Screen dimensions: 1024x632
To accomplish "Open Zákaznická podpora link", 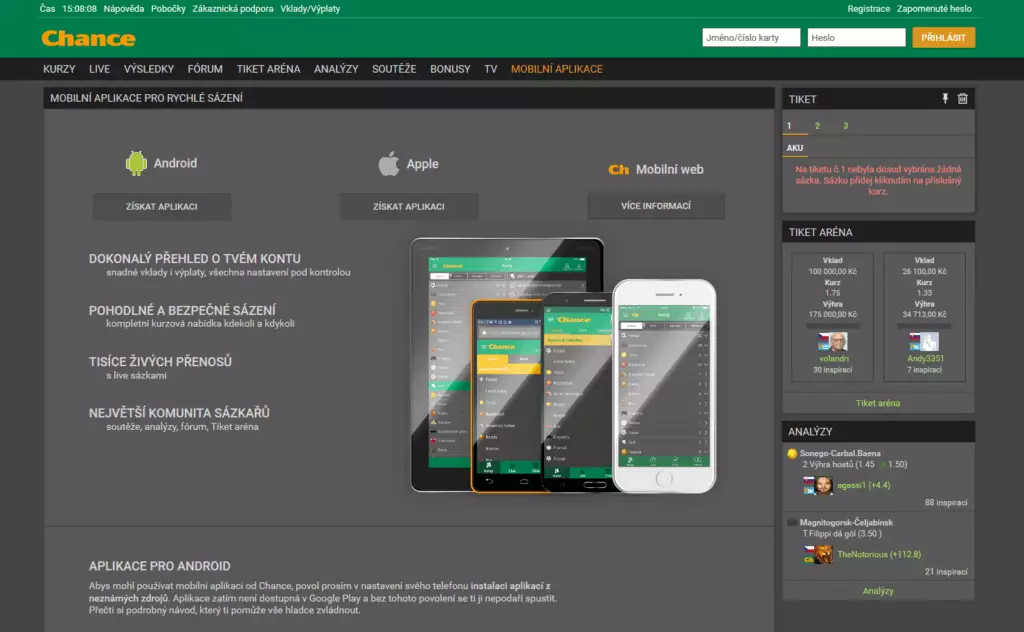I will (x=233, y=9).
